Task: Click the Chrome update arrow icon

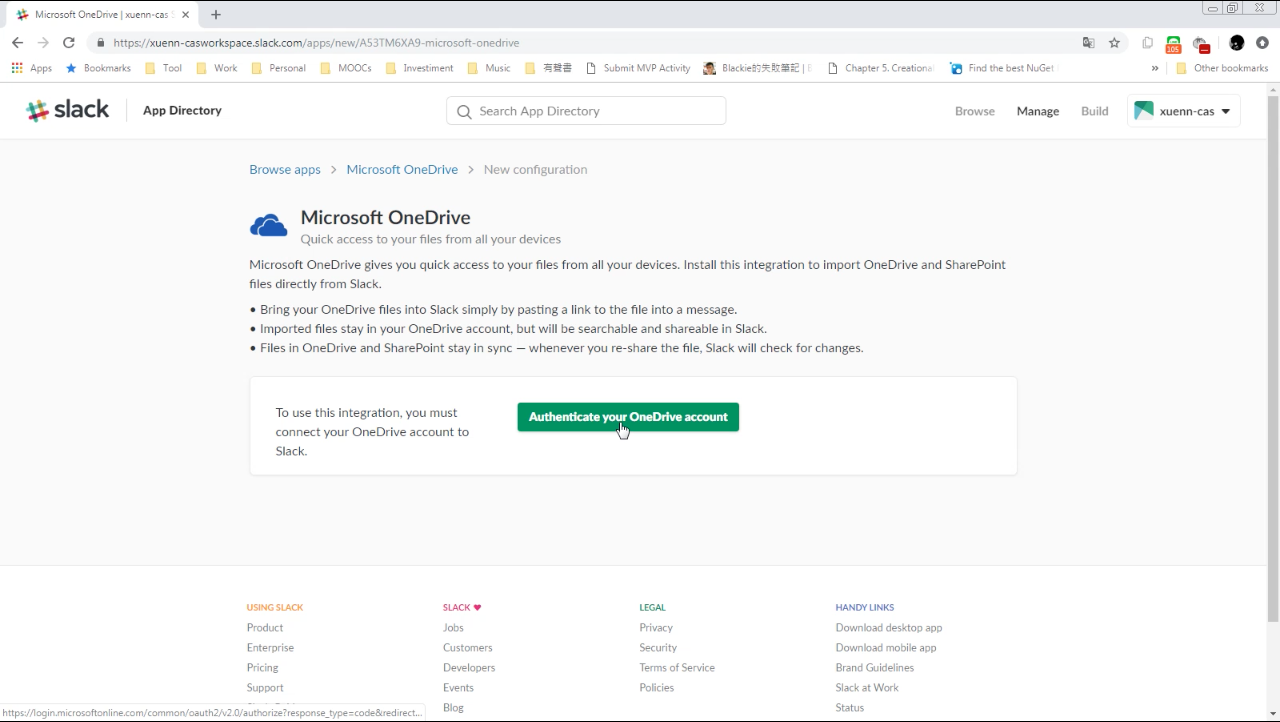Action: tap(1262, 43)
